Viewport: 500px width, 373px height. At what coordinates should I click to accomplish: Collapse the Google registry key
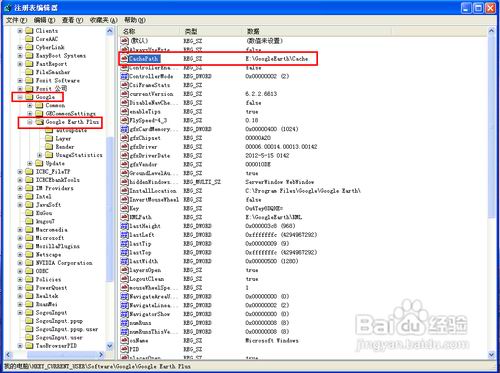(20, 97)
